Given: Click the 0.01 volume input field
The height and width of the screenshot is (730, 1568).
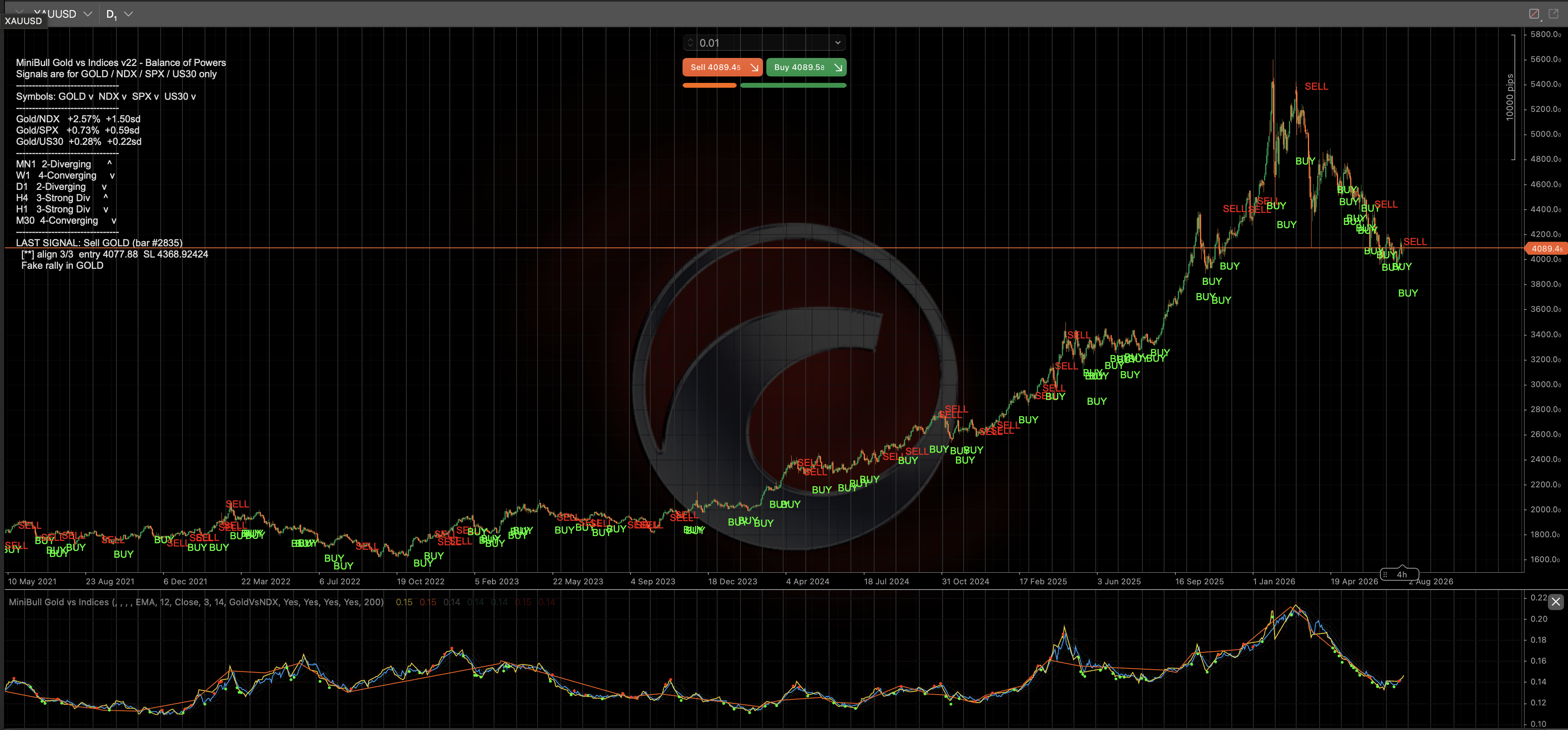Looking at the screenshot, I should click(x=764, y=43).
